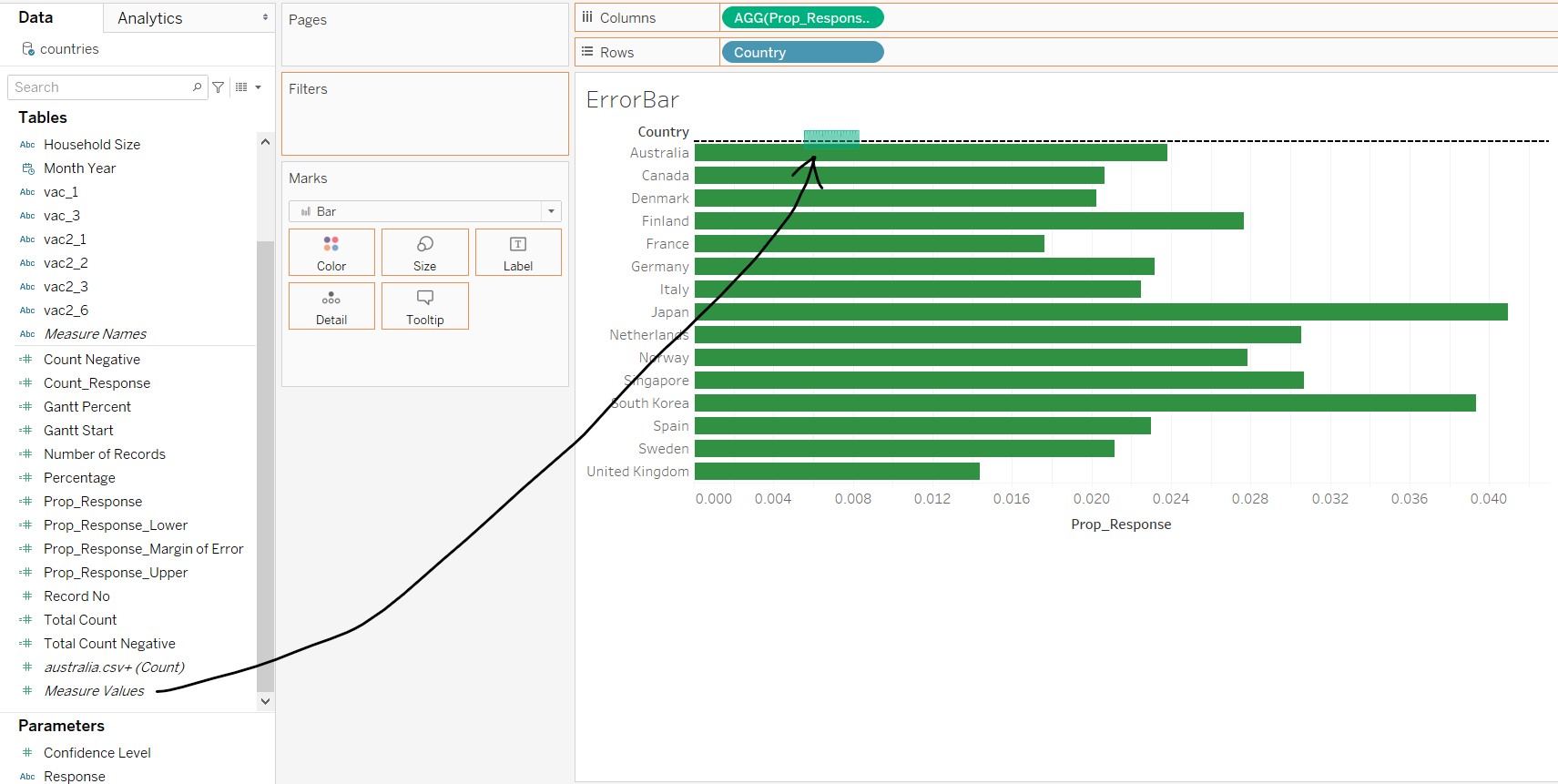Click the countries data source icon
Image resolution: width=1558 pixels, height=784 pixels.
pyautogui.click(x=28, y=49)
